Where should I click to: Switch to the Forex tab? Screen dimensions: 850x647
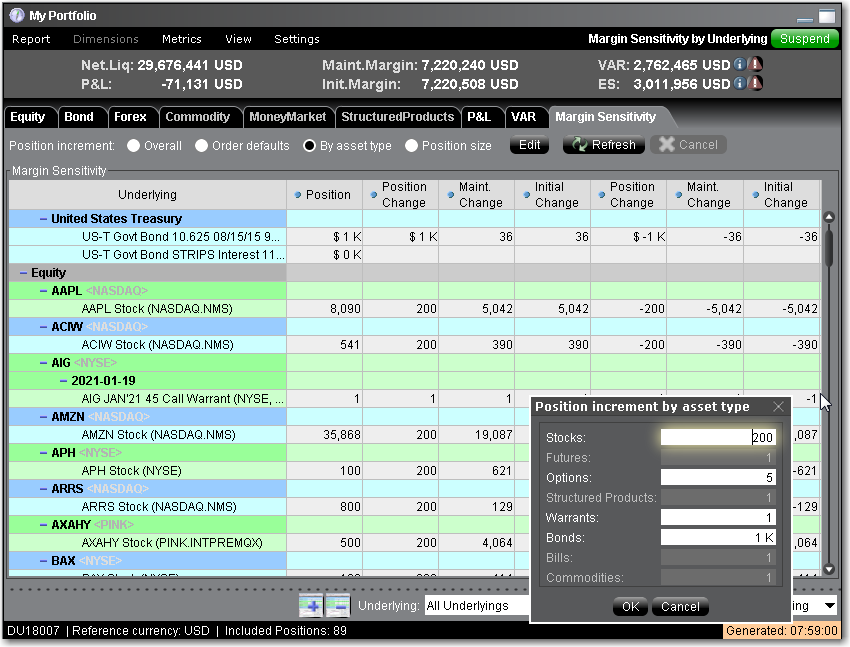point(130,117)
